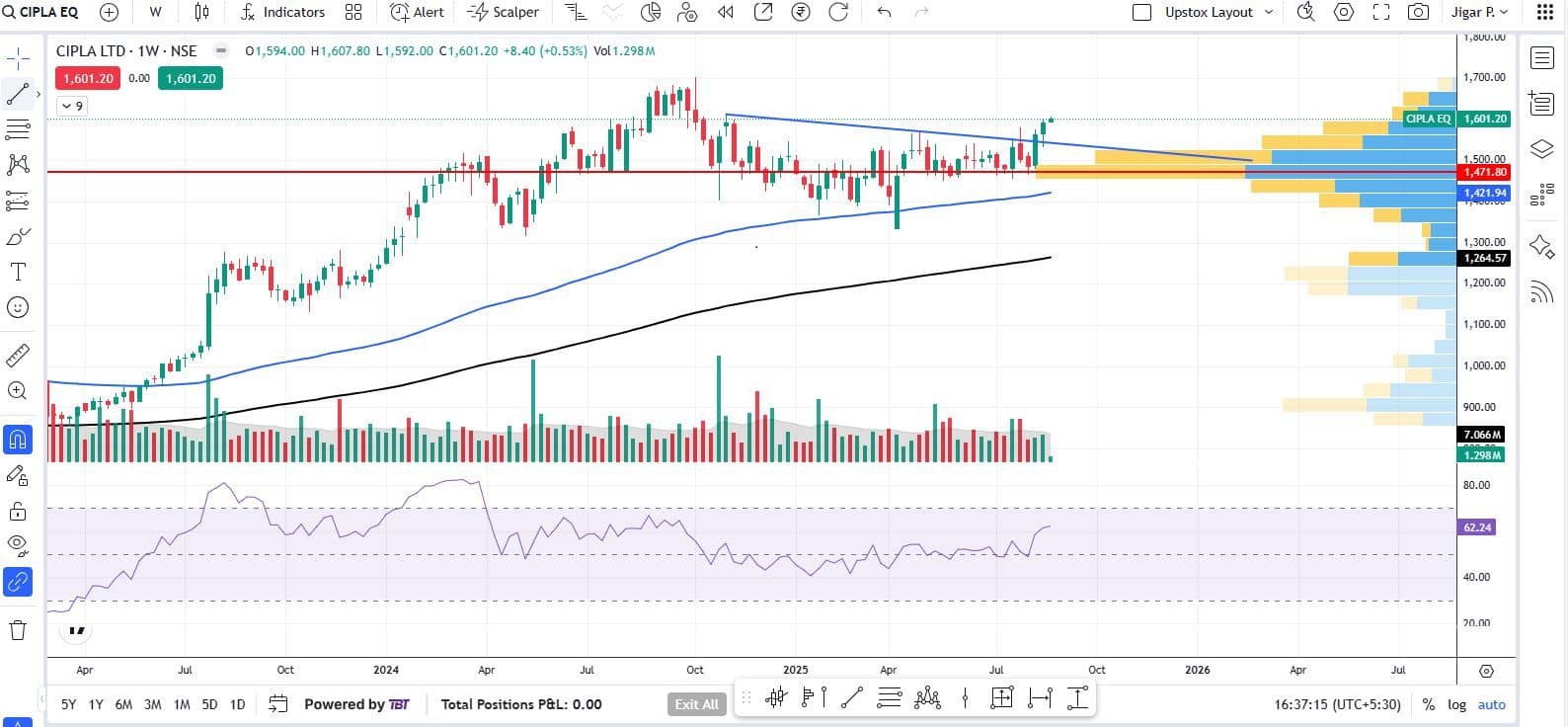Expand the Upstox Layout dropdown
The image size is (1568, 727).
click(1269, 12)
